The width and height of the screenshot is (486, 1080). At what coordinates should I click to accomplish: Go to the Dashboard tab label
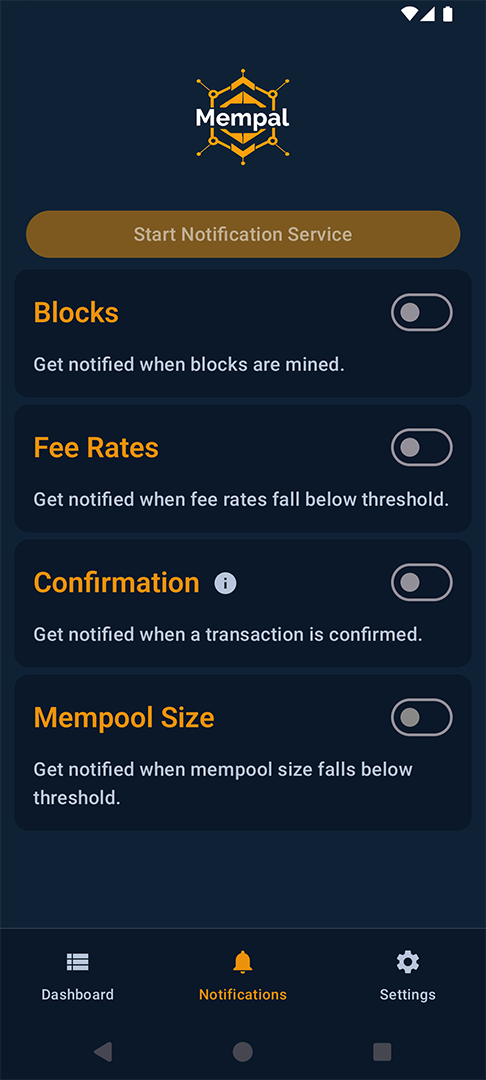point(77,995)
